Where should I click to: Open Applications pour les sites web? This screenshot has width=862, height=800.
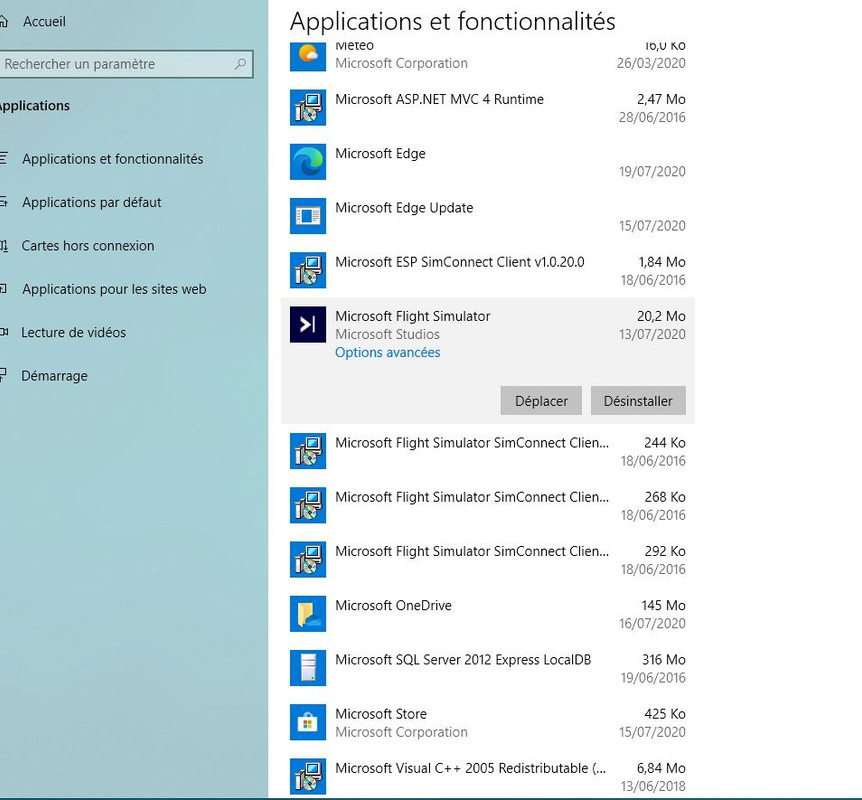coord(114,289)
